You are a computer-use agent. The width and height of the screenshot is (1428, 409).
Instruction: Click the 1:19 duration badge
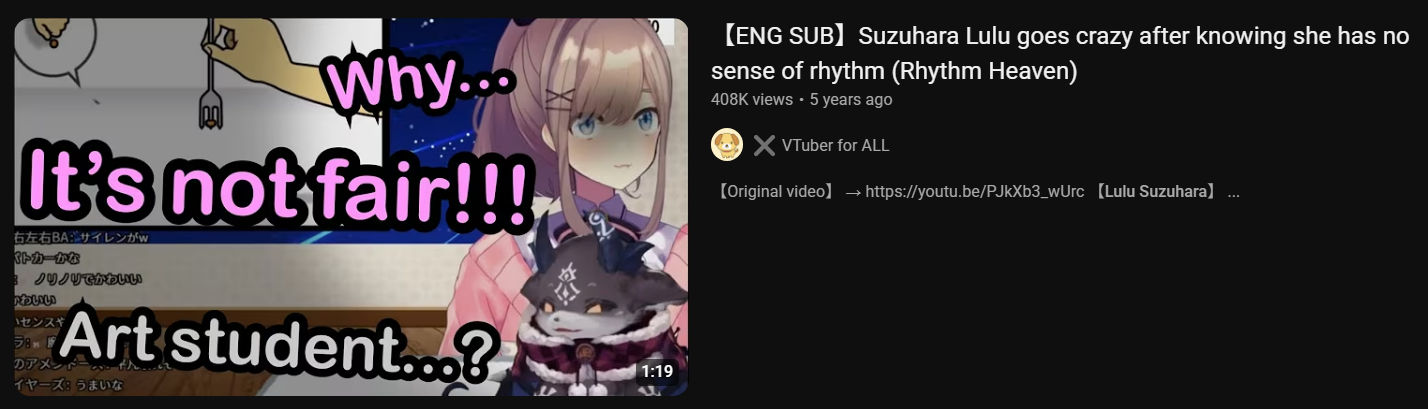pyautogui.click(x=656, y=371)
